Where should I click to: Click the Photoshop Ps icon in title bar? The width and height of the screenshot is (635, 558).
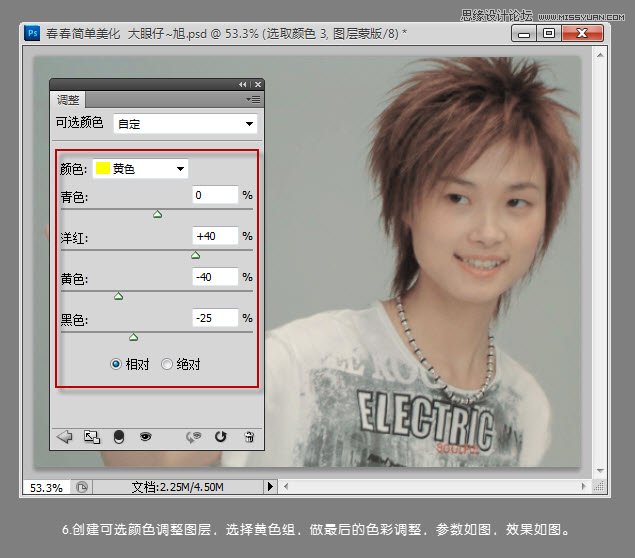tap(32, 33)
